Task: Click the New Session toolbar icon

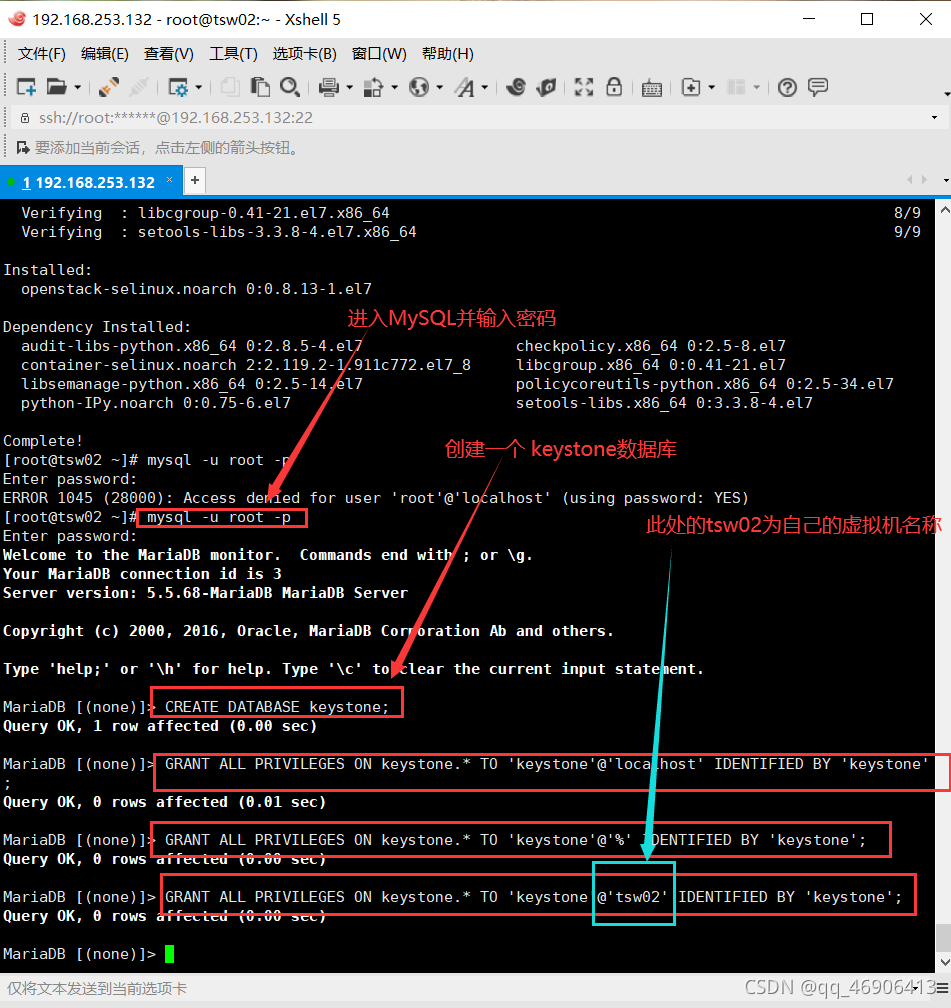Action: click(x=26, y=87)
